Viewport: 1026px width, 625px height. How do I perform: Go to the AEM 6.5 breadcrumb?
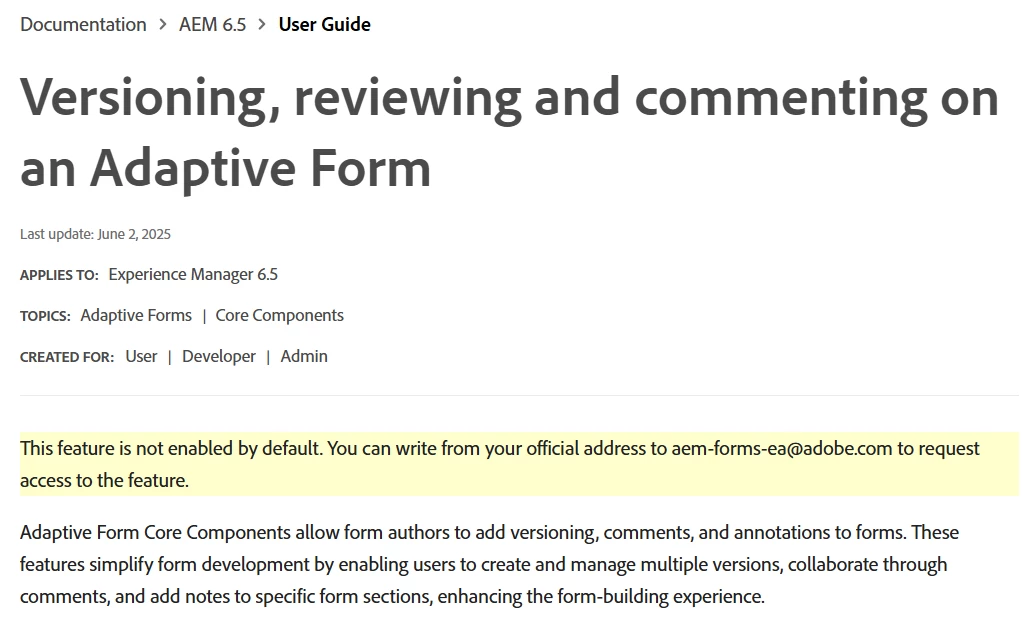pyautogui.click(x=213, y=24)
